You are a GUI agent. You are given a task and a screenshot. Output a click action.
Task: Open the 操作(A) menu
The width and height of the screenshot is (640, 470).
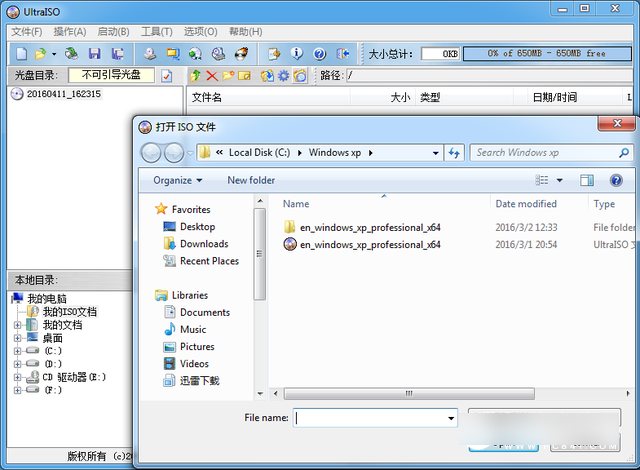pyautogui.click(x=70, y=32)
